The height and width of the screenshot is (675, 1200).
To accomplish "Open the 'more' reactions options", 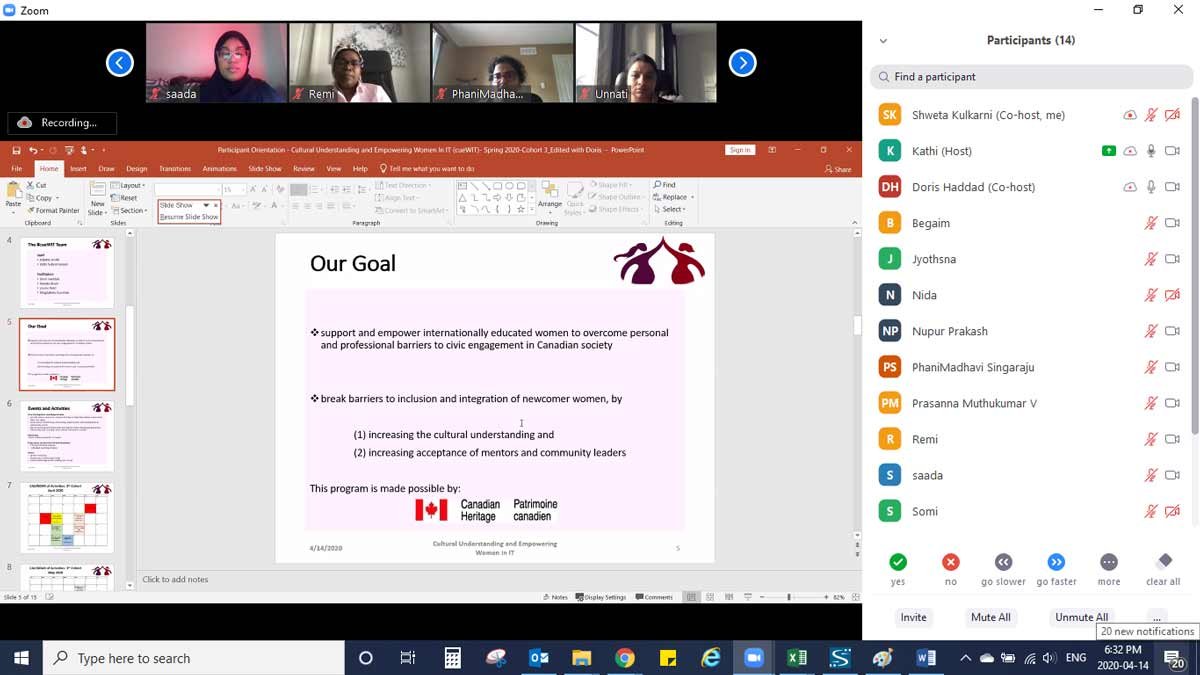I will pyautogui.click(x=1108, y=562).
